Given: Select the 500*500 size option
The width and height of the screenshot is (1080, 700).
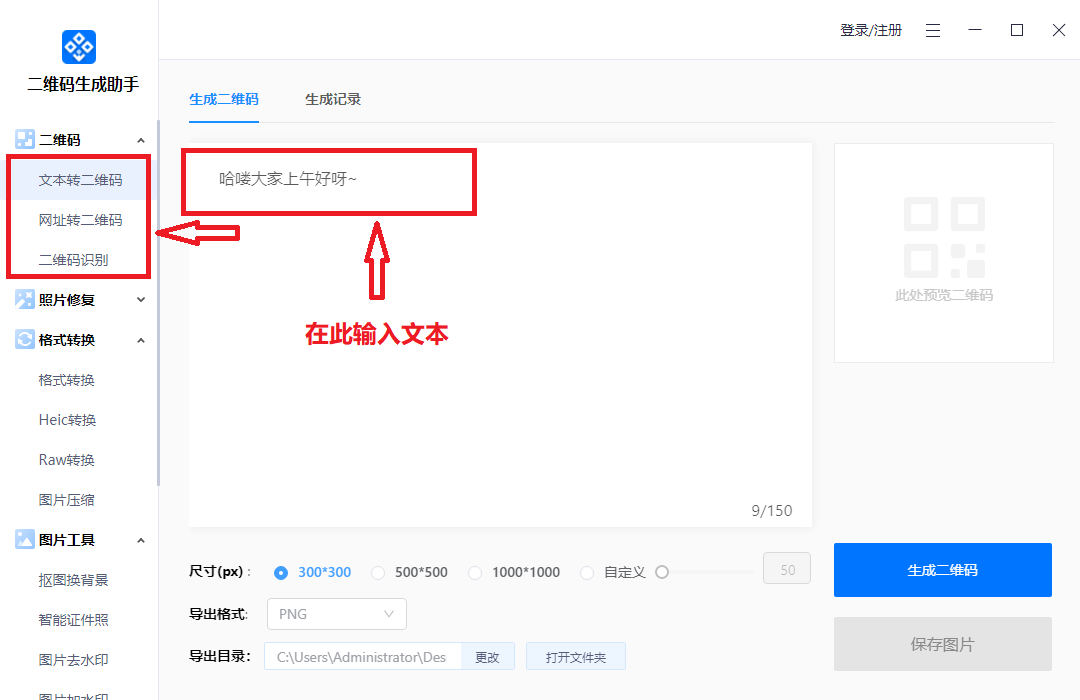Looking at the screenshot, I should point(378,573).
